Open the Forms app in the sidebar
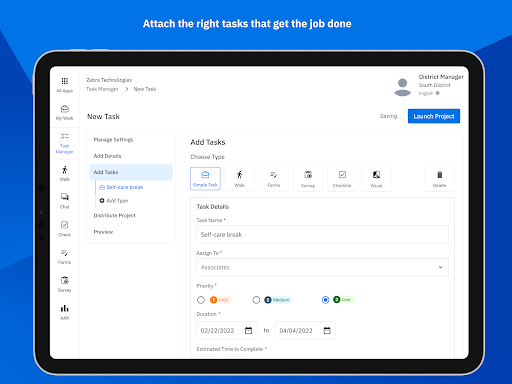Image resolution: width=512 pixels, height=384 pixels. 65,257
